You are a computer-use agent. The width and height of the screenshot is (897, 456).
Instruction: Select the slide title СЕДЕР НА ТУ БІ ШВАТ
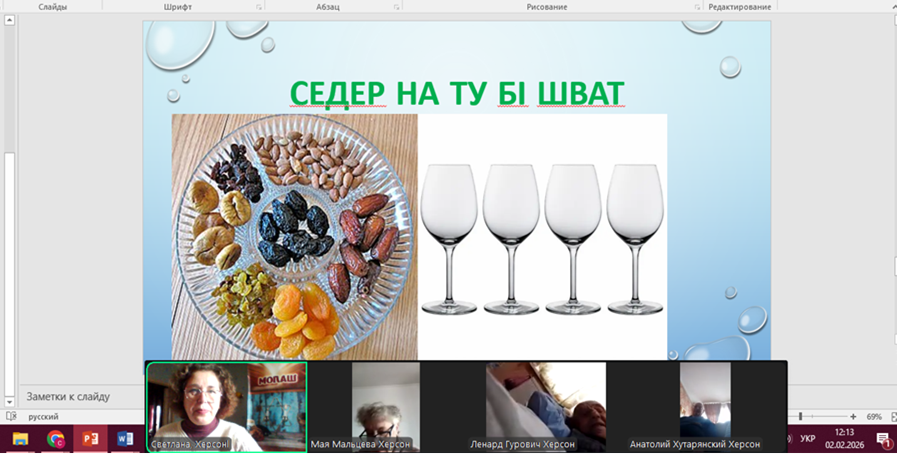[456, 93]
